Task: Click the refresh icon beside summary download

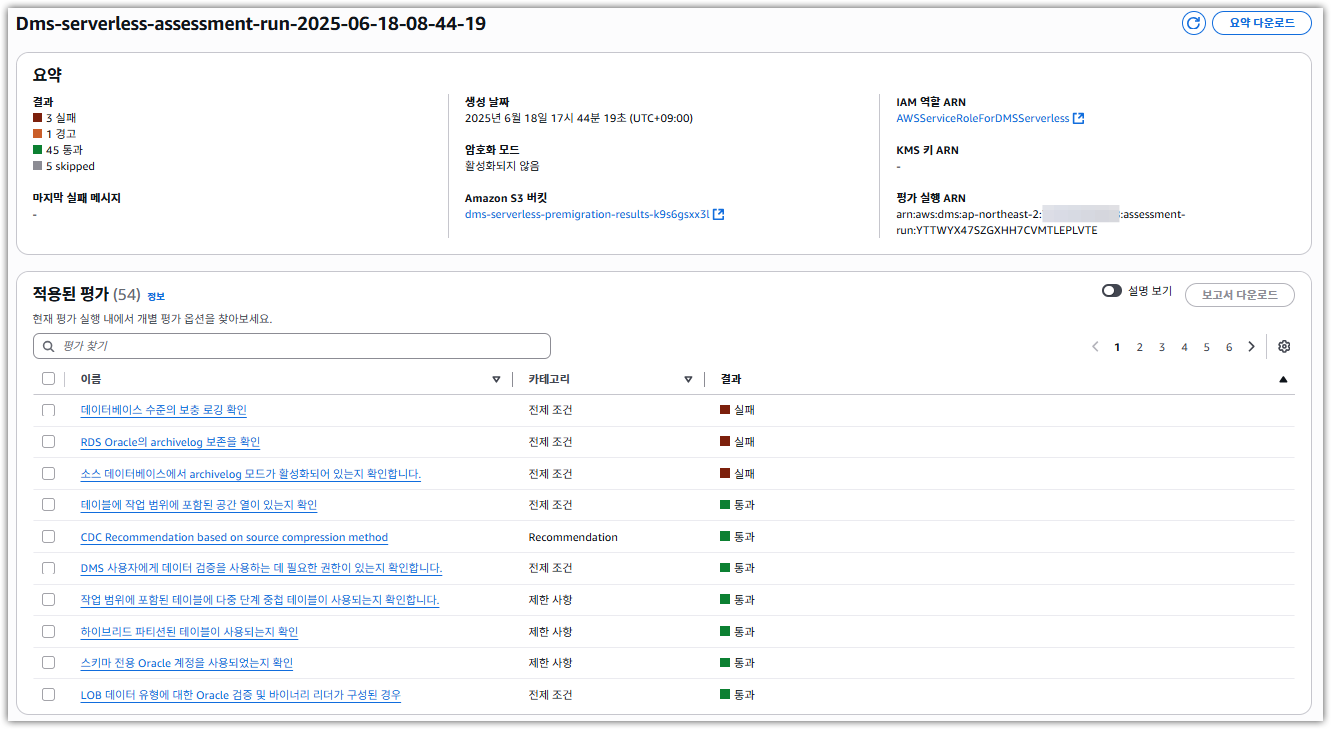Action: (1193, 23)
